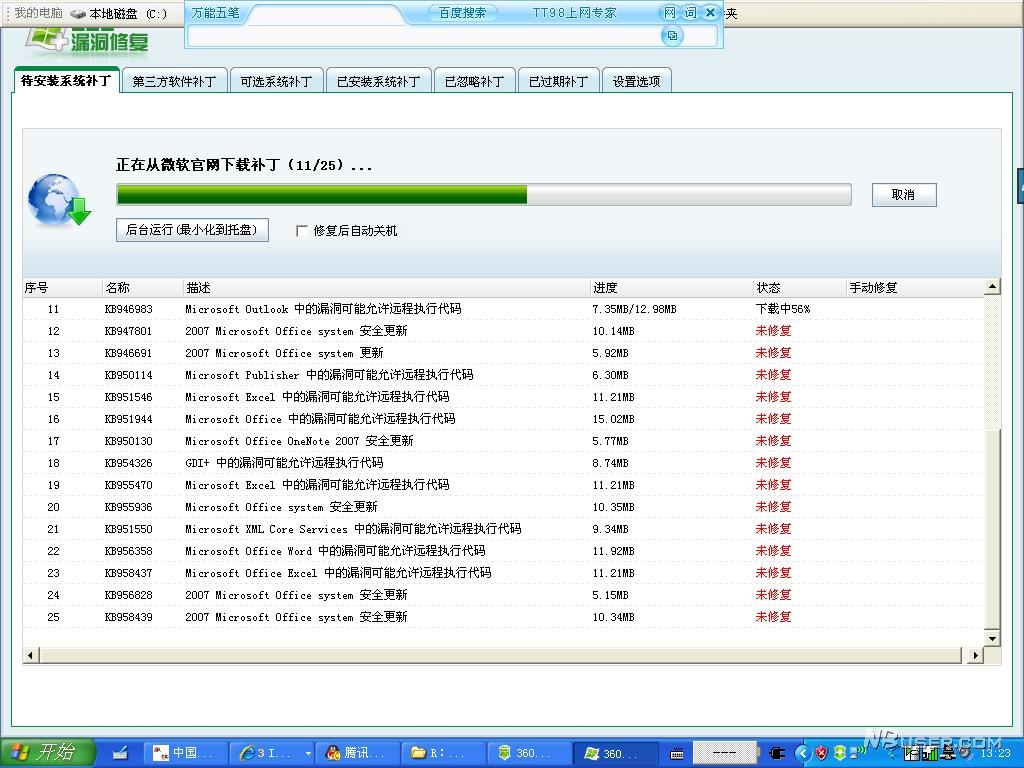Switch to 已安装系统补丁 tab

(379, 81)
